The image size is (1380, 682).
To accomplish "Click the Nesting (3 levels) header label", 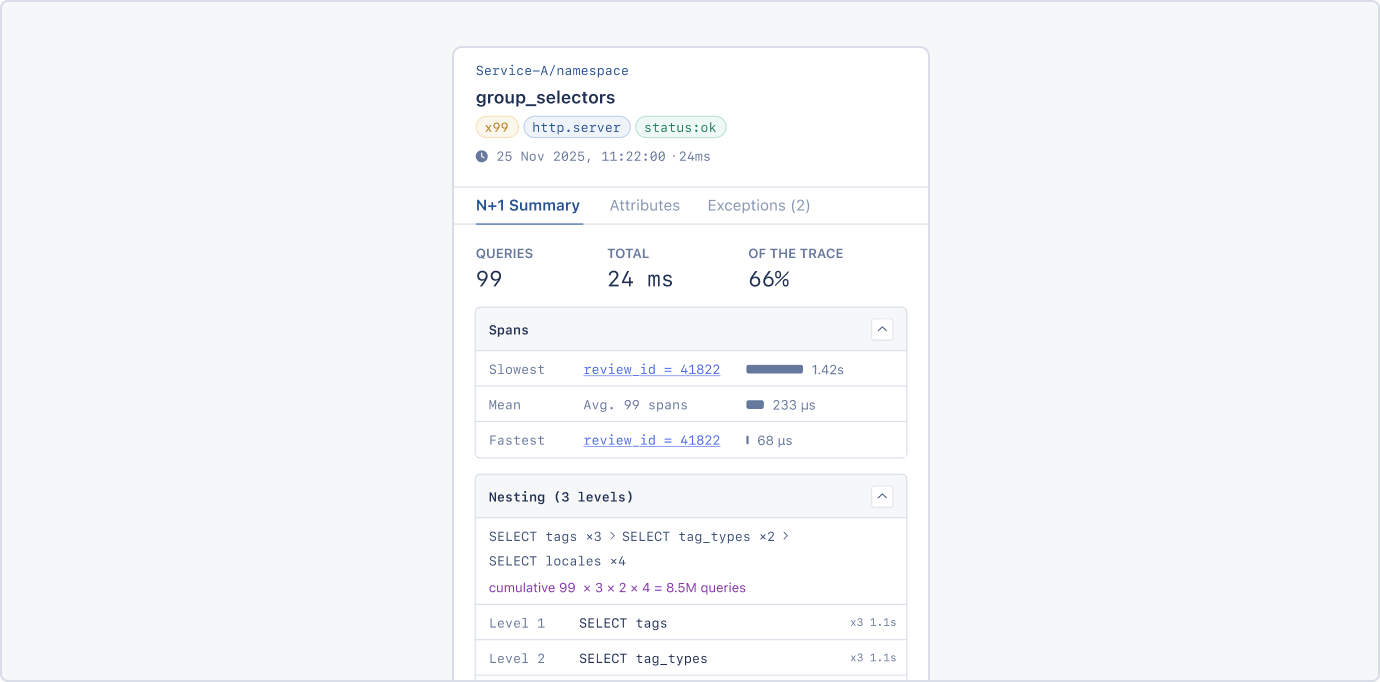I will 561,497.
